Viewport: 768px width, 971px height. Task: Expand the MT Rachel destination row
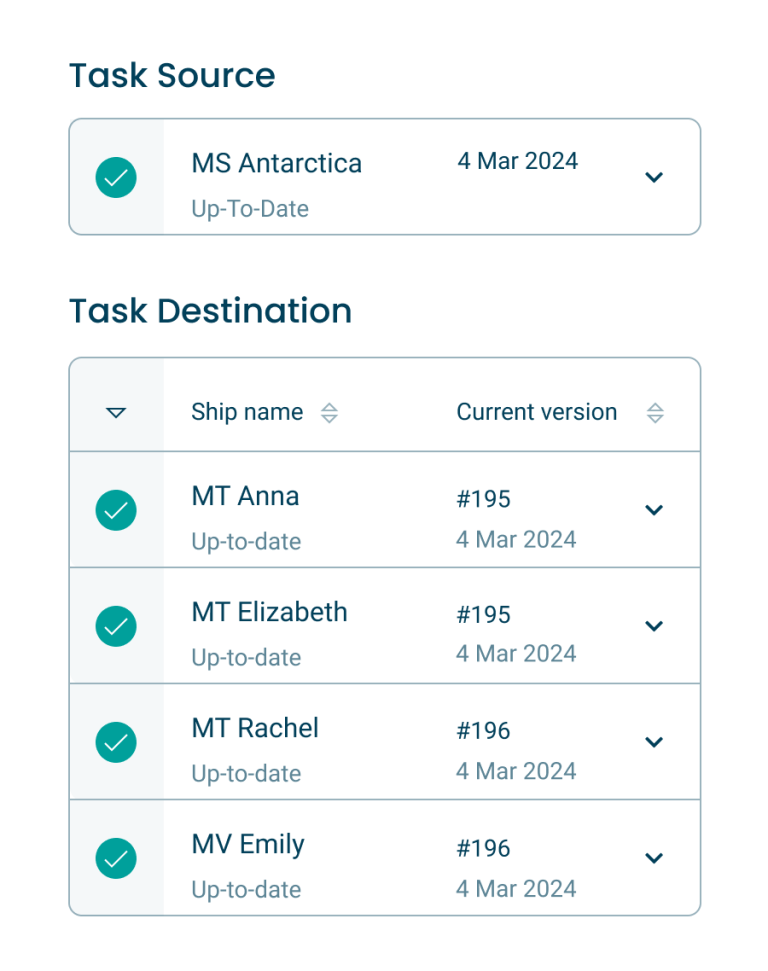coord(654,742)
